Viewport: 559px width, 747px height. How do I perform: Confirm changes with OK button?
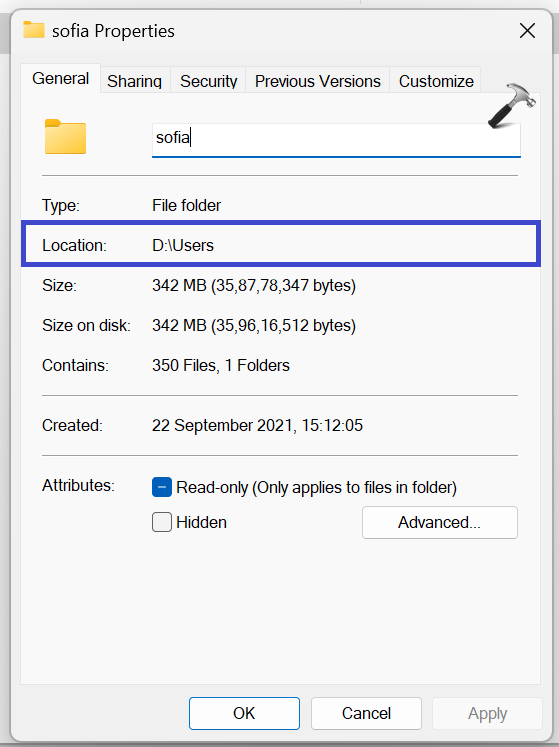pos(244,713)
